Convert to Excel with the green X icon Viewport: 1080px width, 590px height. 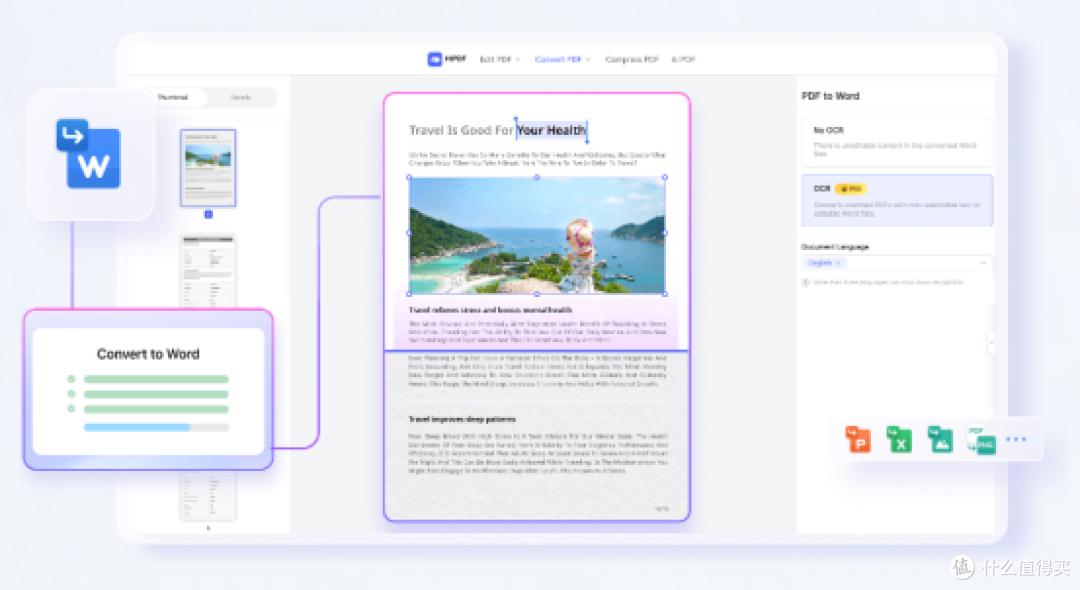(899, 439)
